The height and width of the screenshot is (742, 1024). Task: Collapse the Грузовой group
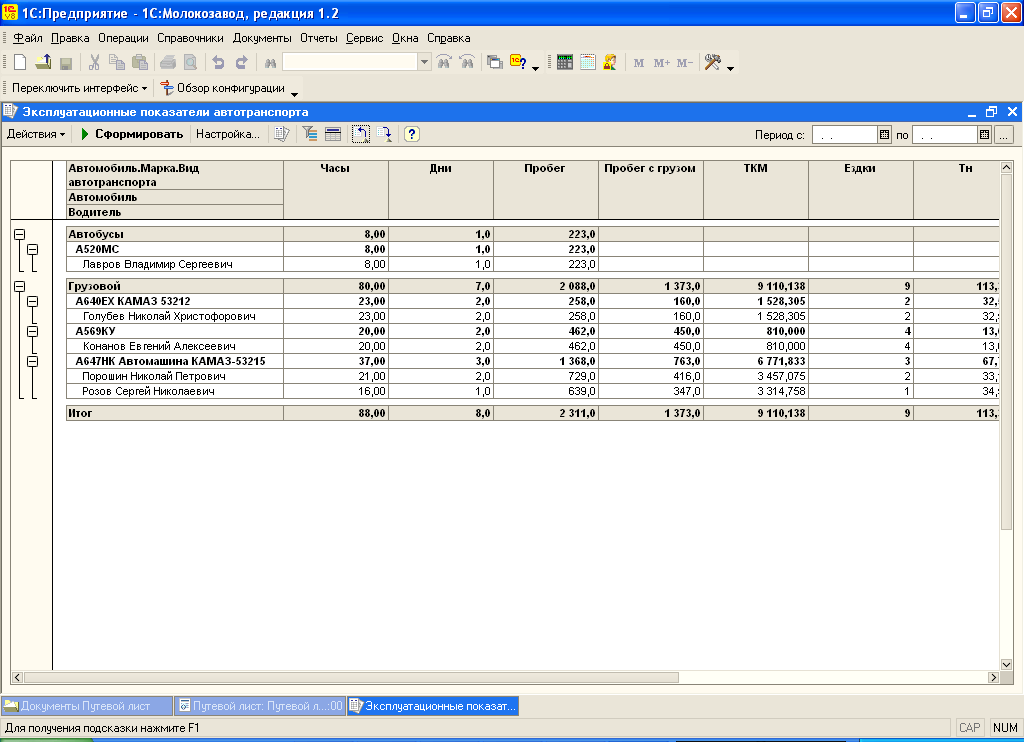[18, 286]
